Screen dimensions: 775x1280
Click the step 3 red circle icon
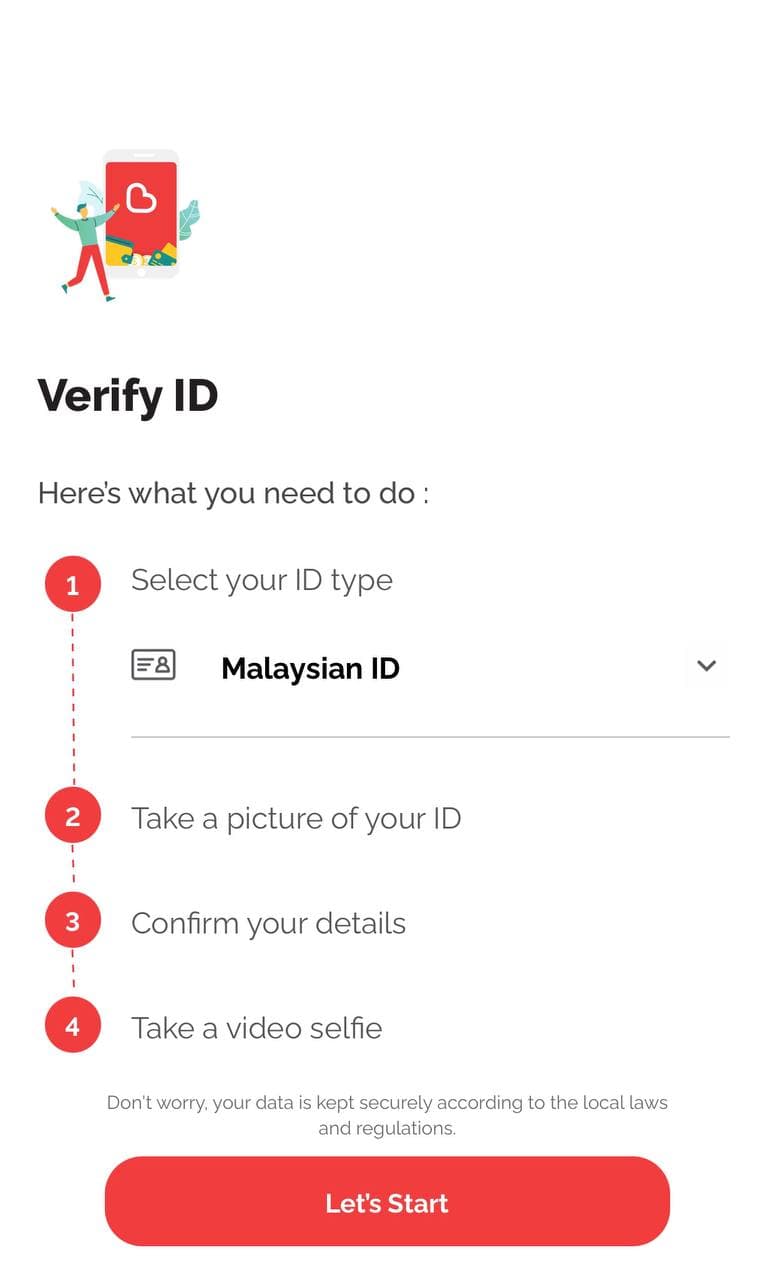(x=72, y=920)
